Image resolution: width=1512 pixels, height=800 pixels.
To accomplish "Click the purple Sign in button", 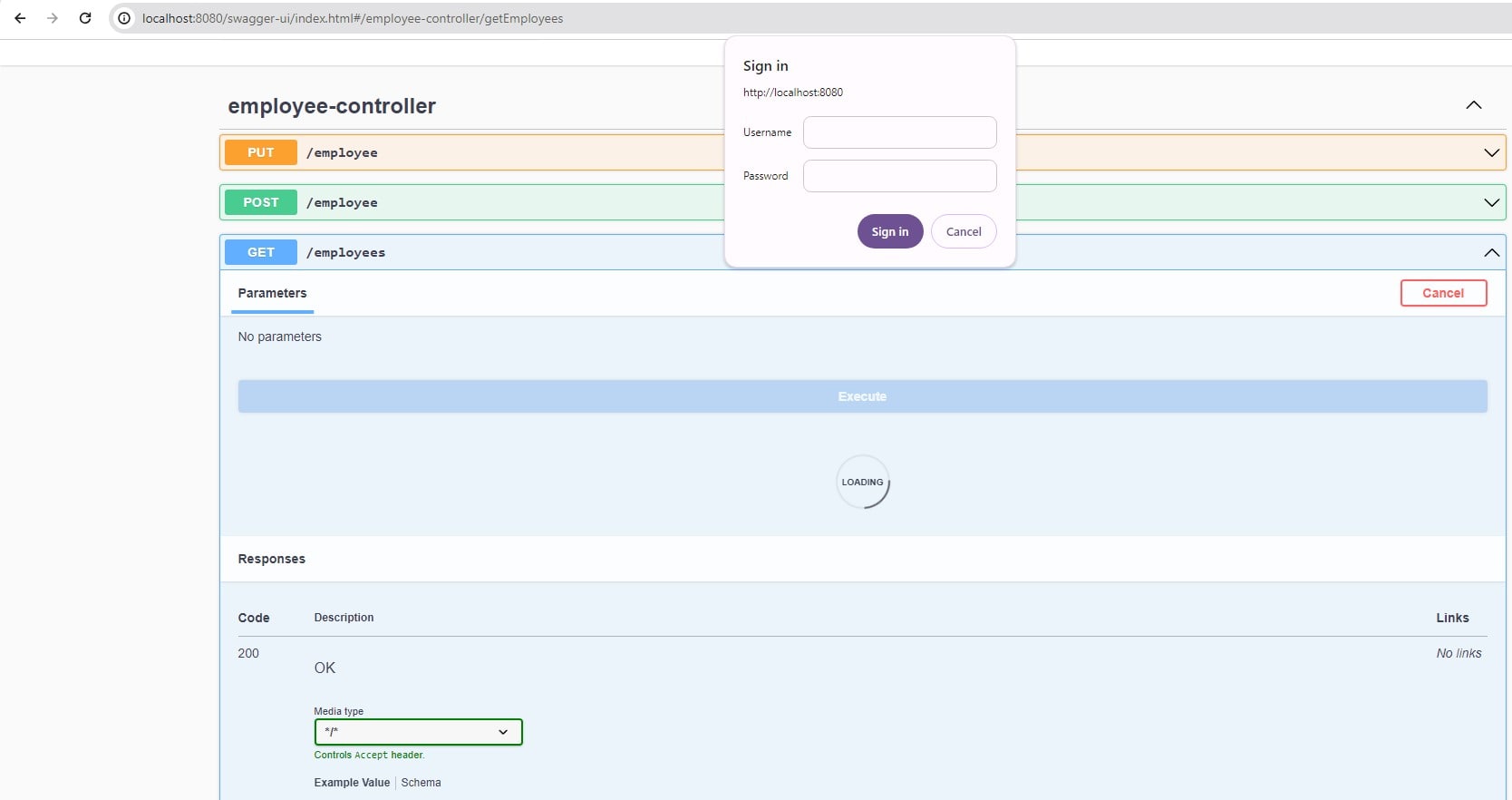I will [890, 231].
